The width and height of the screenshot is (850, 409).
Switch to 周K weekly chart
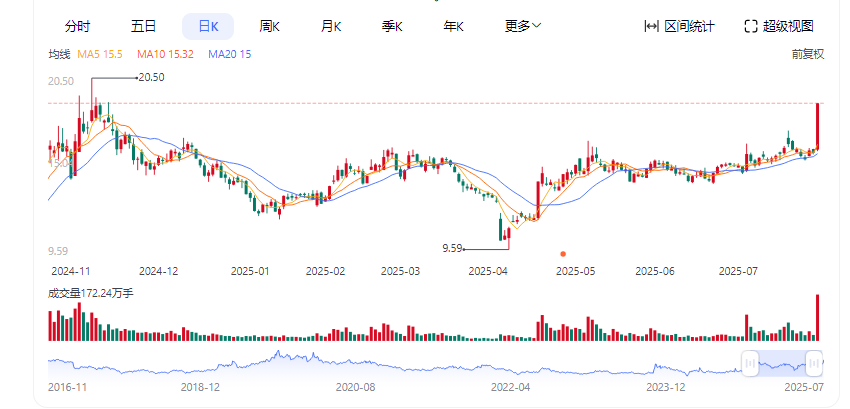click(x=269, y=26)
